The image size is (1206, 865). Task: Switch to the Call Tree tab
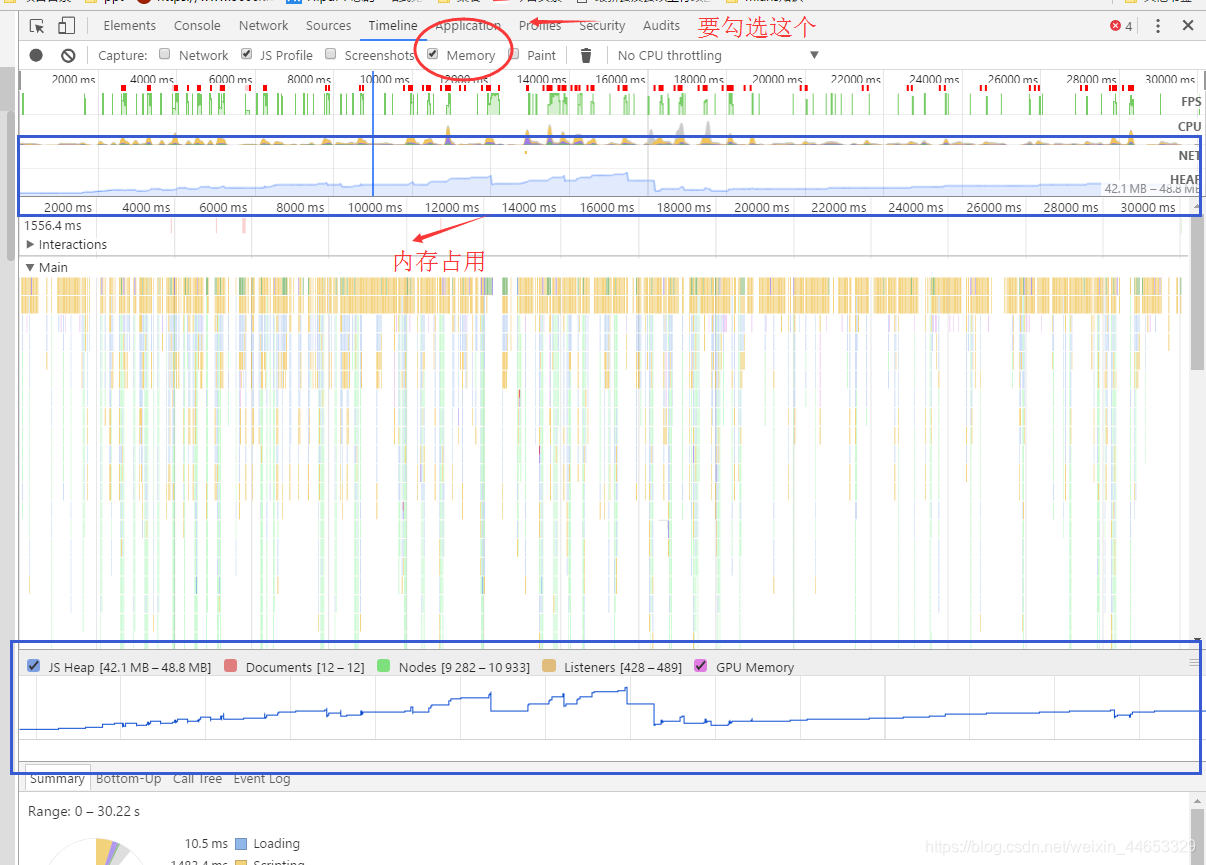click(x=197, y=779)
